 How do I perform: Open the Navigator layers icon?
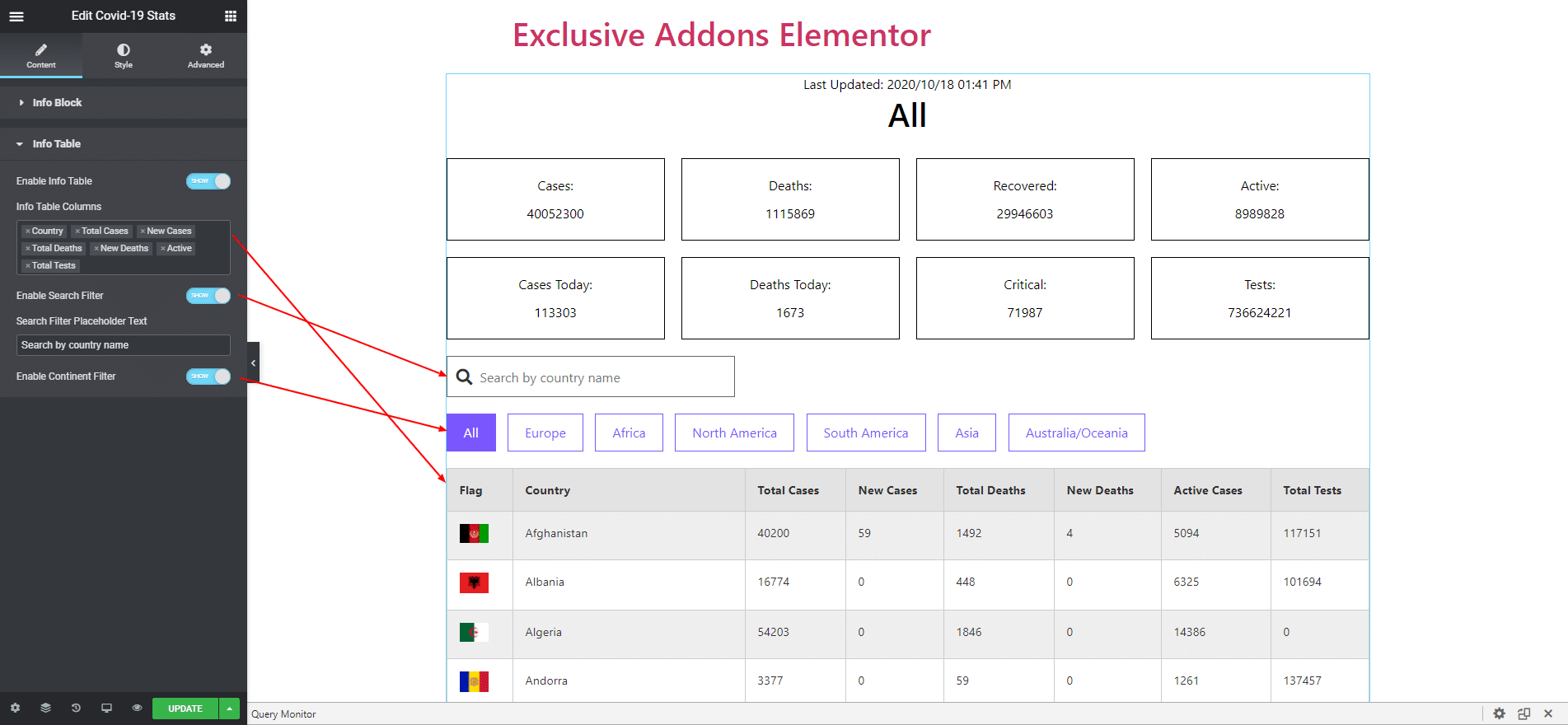[x=45, y=708]
